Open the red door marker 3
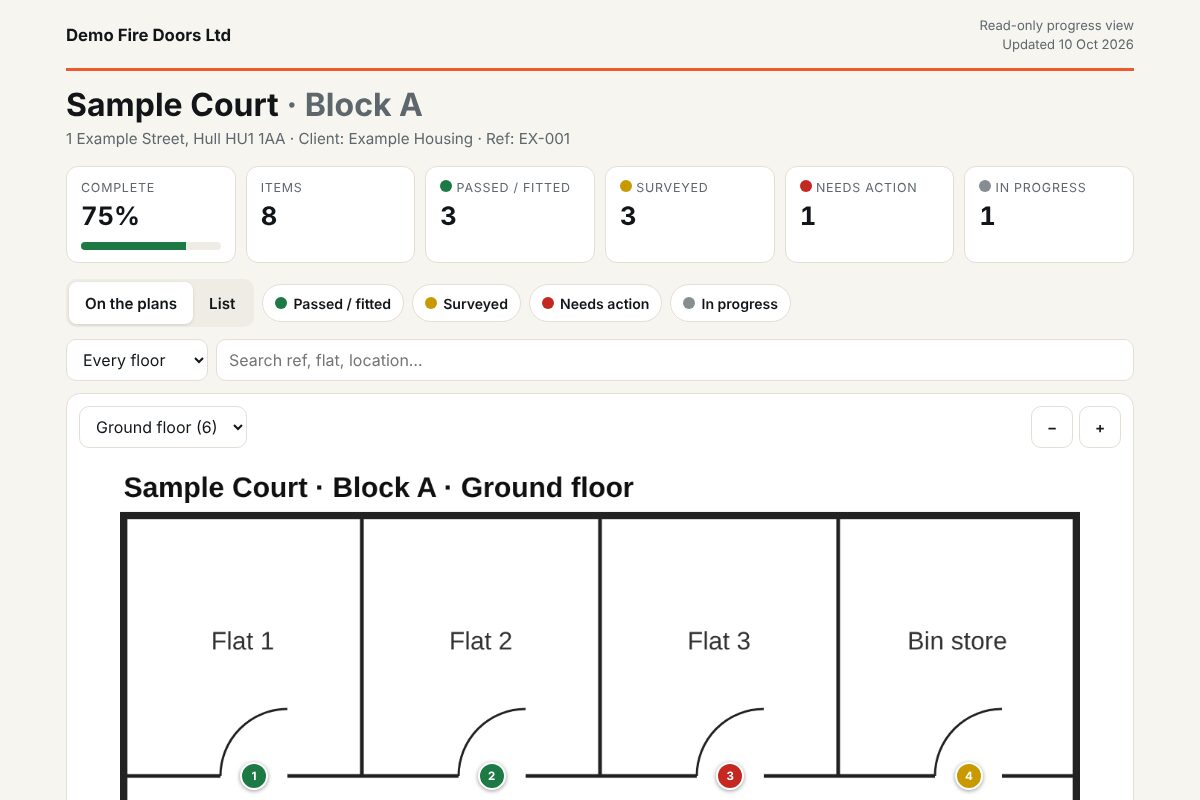This screenshot has width=1200, height=800. click(x=730, y=776)
